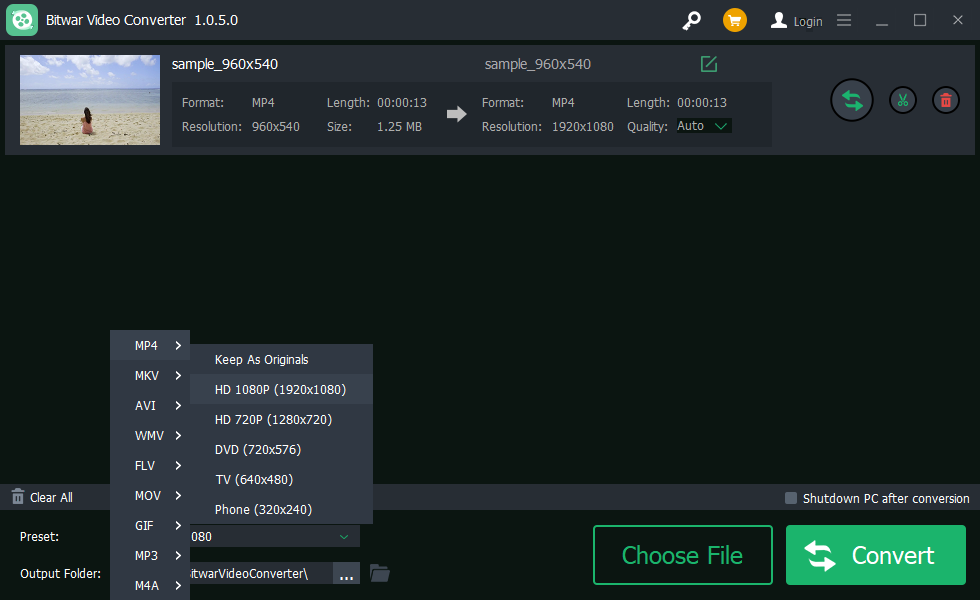Choose HD 720P (1280x720) option

tap(281, 419)
